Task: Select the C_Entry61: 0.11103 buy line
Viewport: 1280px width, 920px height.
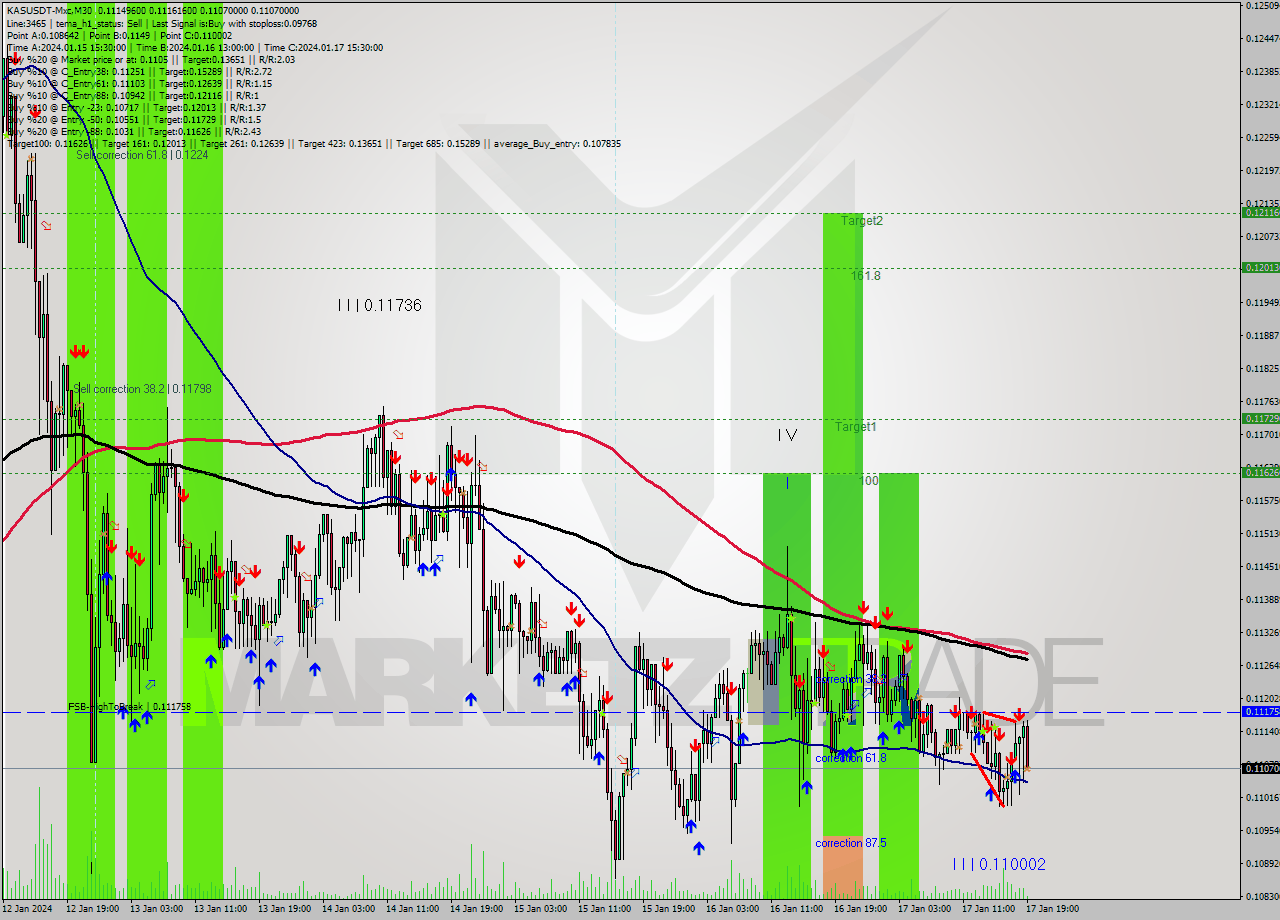Action: [139, 83]
